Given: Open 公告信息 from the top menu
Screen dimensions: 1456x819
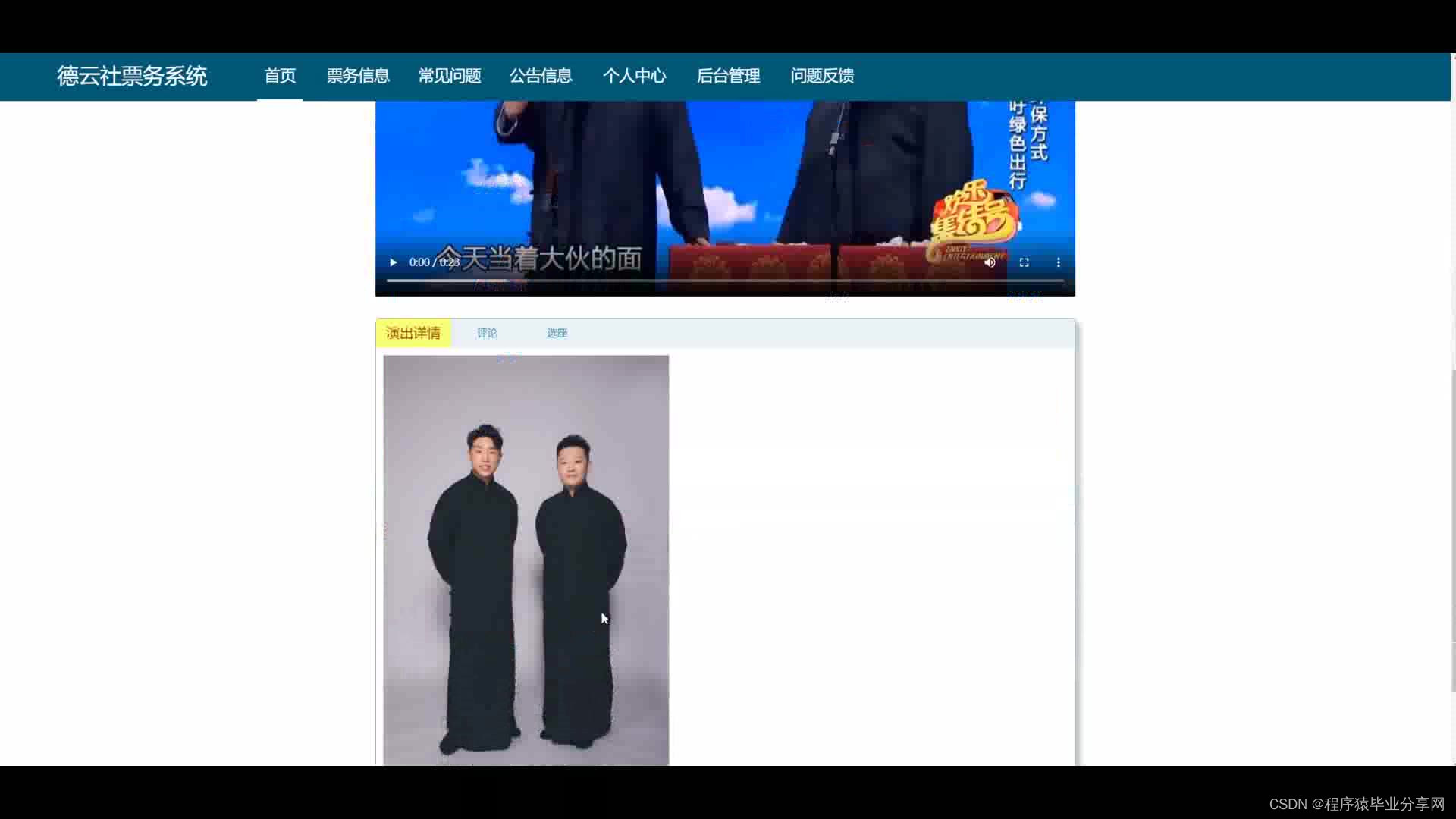Looking at the screenshot, I should tap(541, 76).
